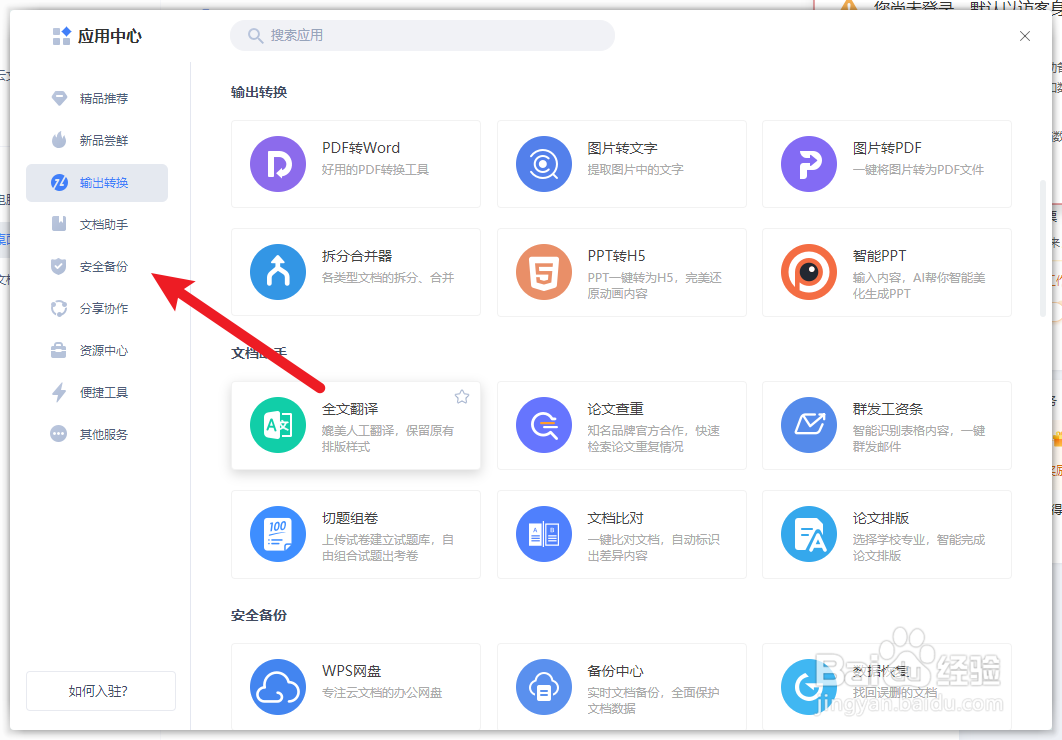Favorite 全文翻译 with the star icon
The image size is (1062, 740).
pos(462,397)
